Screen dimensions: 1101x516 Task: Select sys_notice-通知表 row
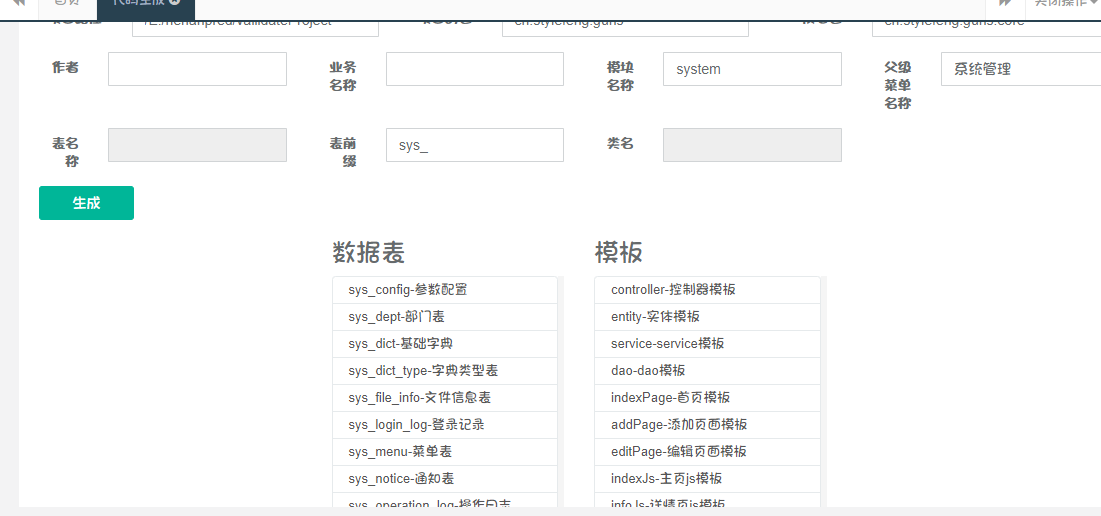coord(445,479)
